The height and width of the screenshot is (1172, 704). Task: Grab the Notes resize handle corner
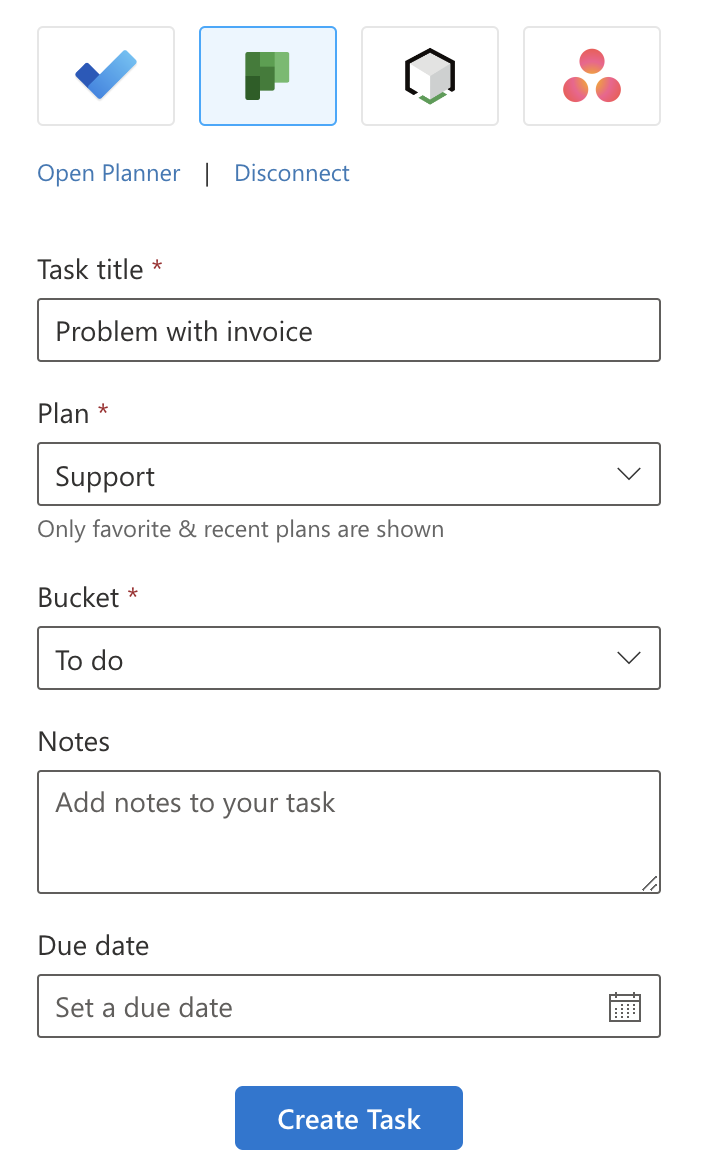coord(650,883)
